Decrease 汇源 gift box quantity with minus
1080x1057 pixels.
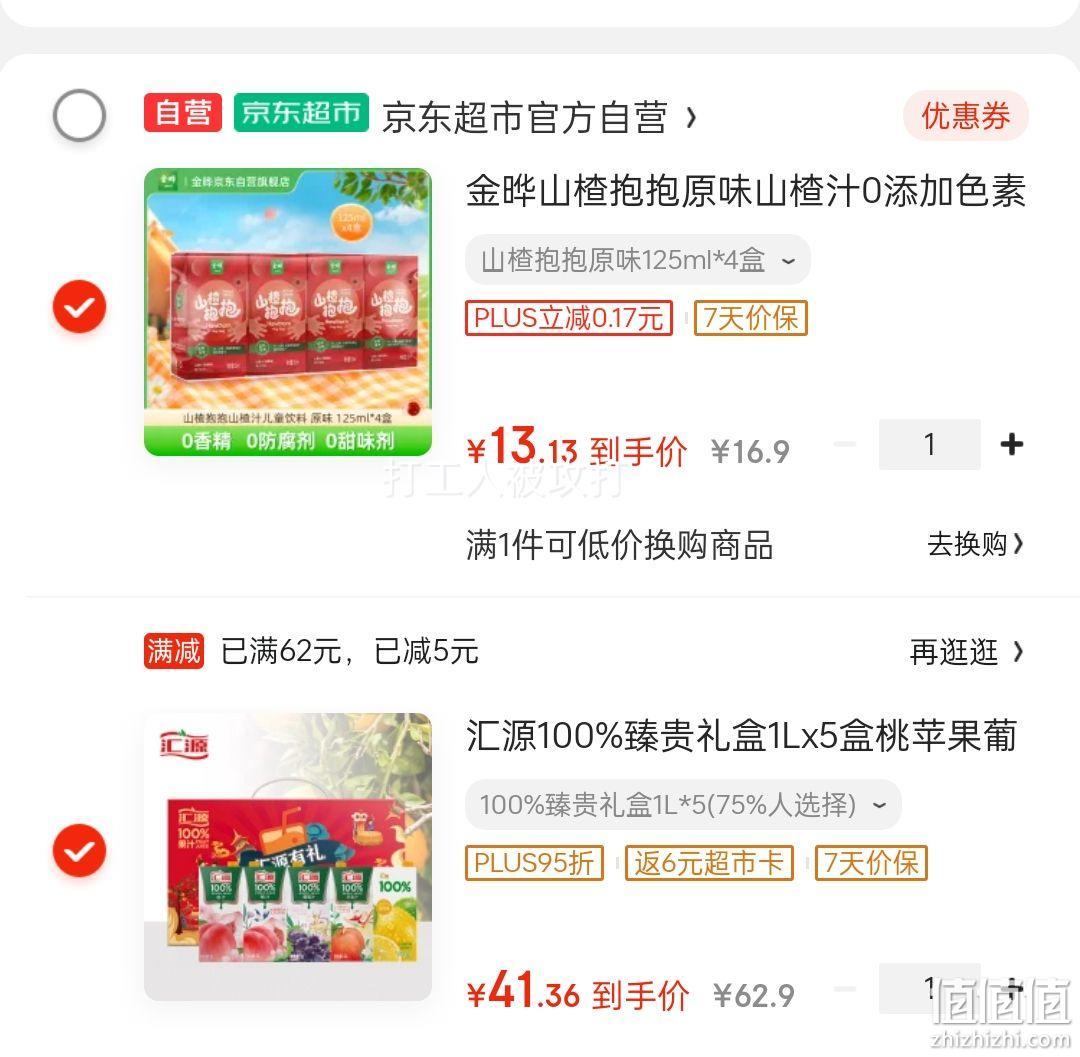pyautogui.click(x=845, y=990)
